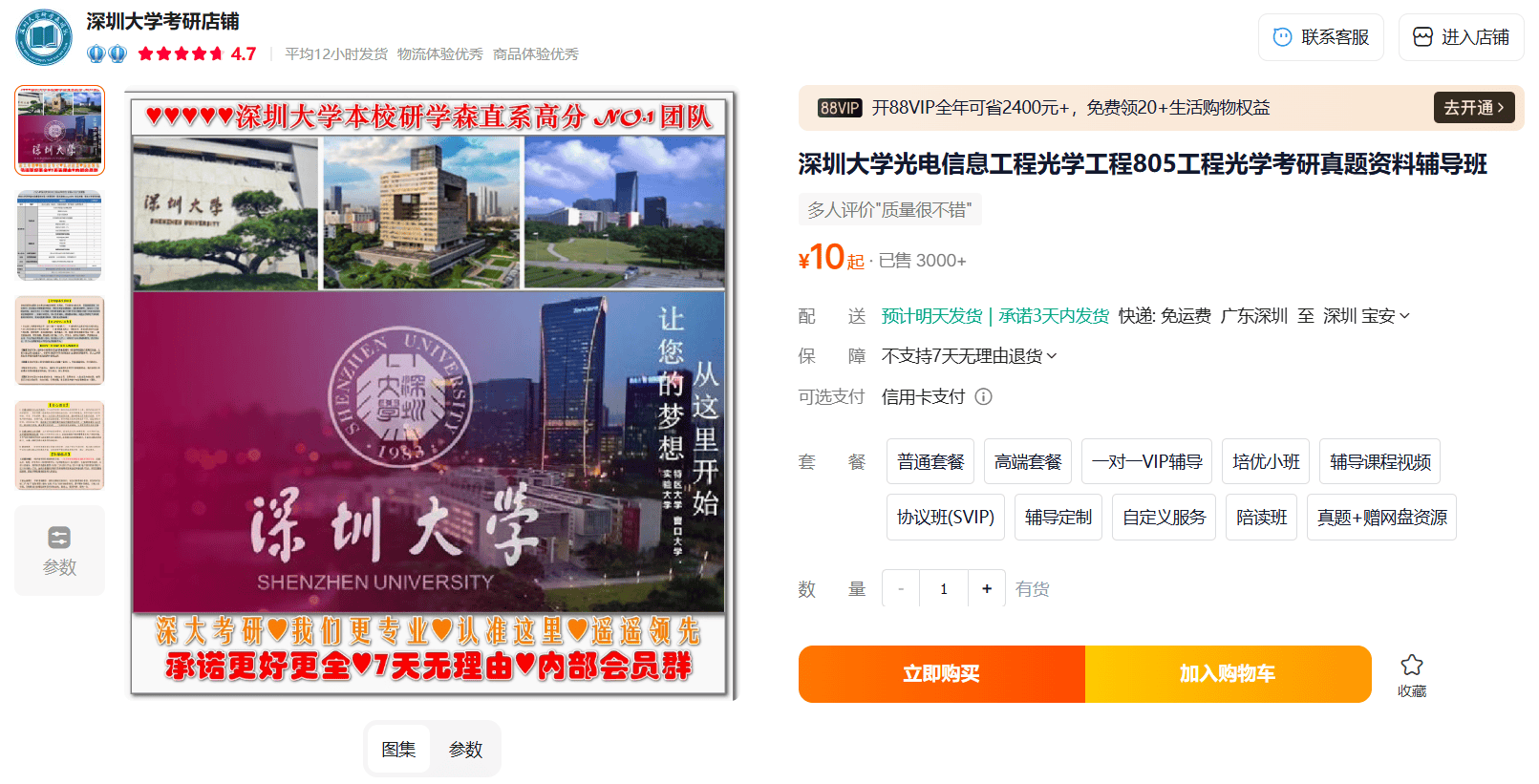Click the enter store shop icon

coord(1422,37)
